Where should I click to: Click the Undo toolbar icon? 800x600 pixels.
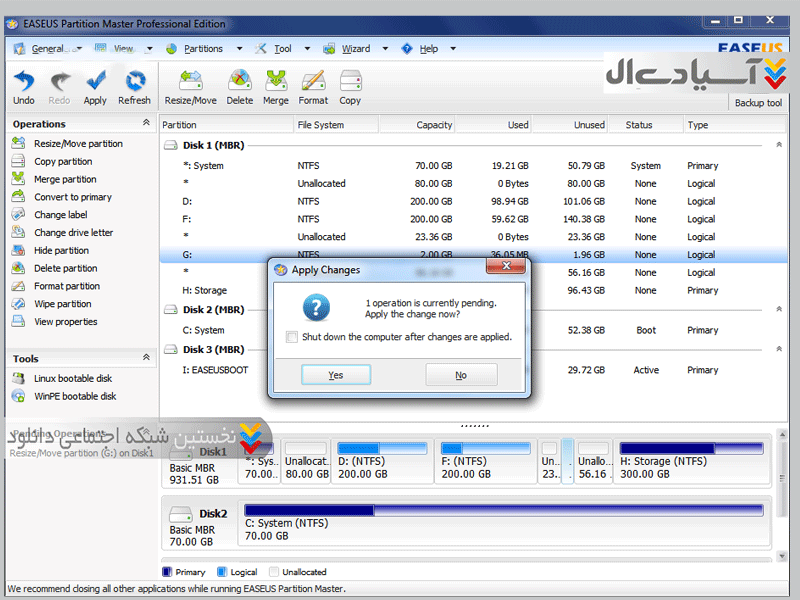pyautogui.click(x=24, y=82)
